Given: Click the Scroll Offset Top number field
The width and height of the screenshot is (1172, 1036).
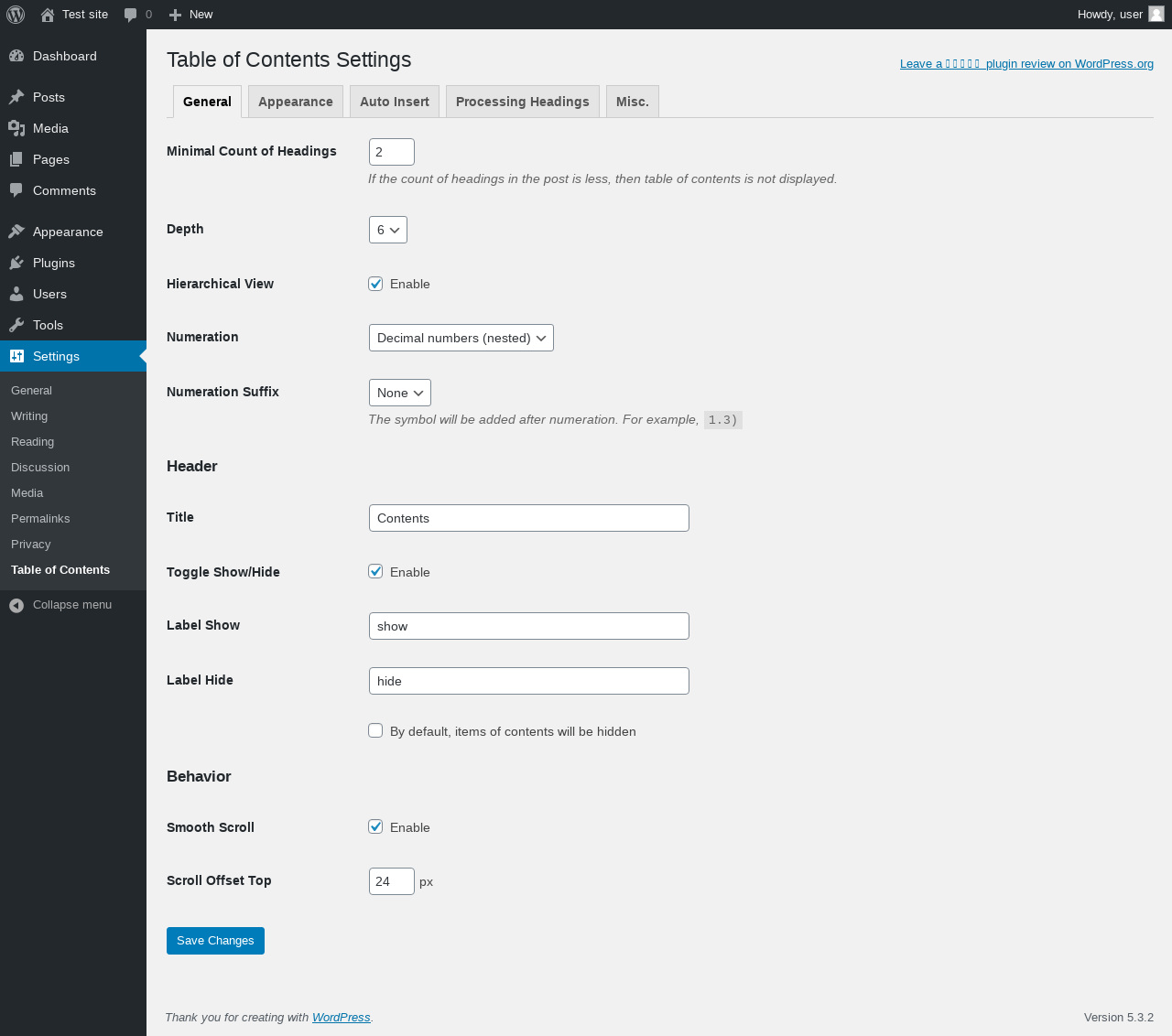Looking at the screenshot, I should [x=391, y=881].
